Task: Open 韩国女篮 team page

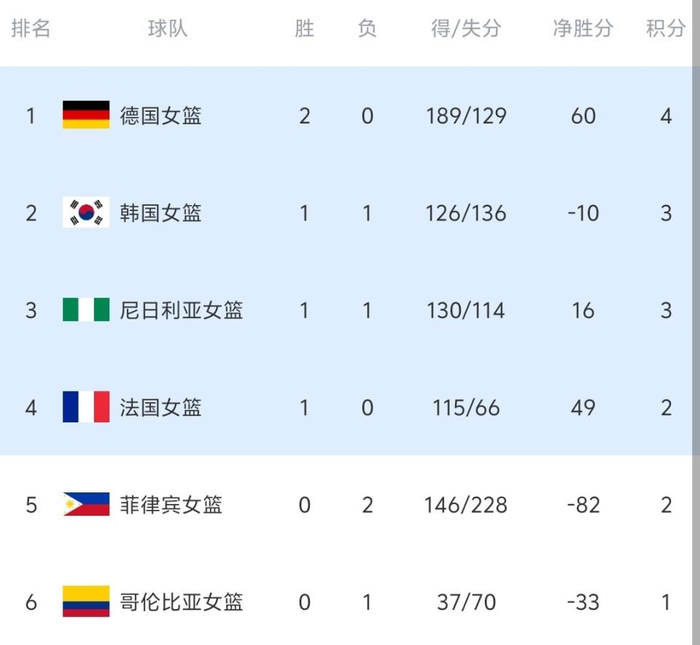Action: coord(161,213)
